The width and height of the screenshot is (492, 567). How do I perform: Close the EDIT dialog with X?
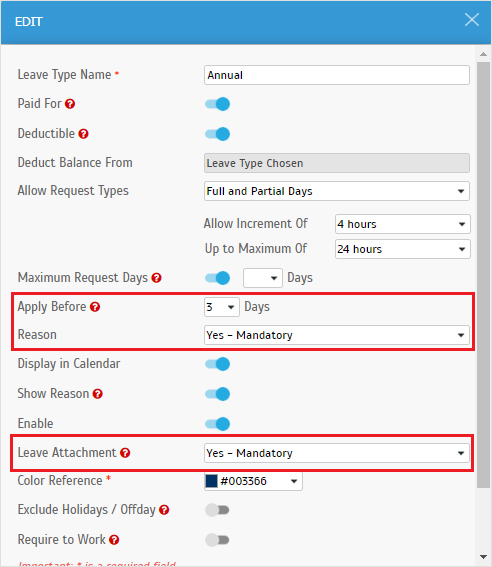coord(472,20)
